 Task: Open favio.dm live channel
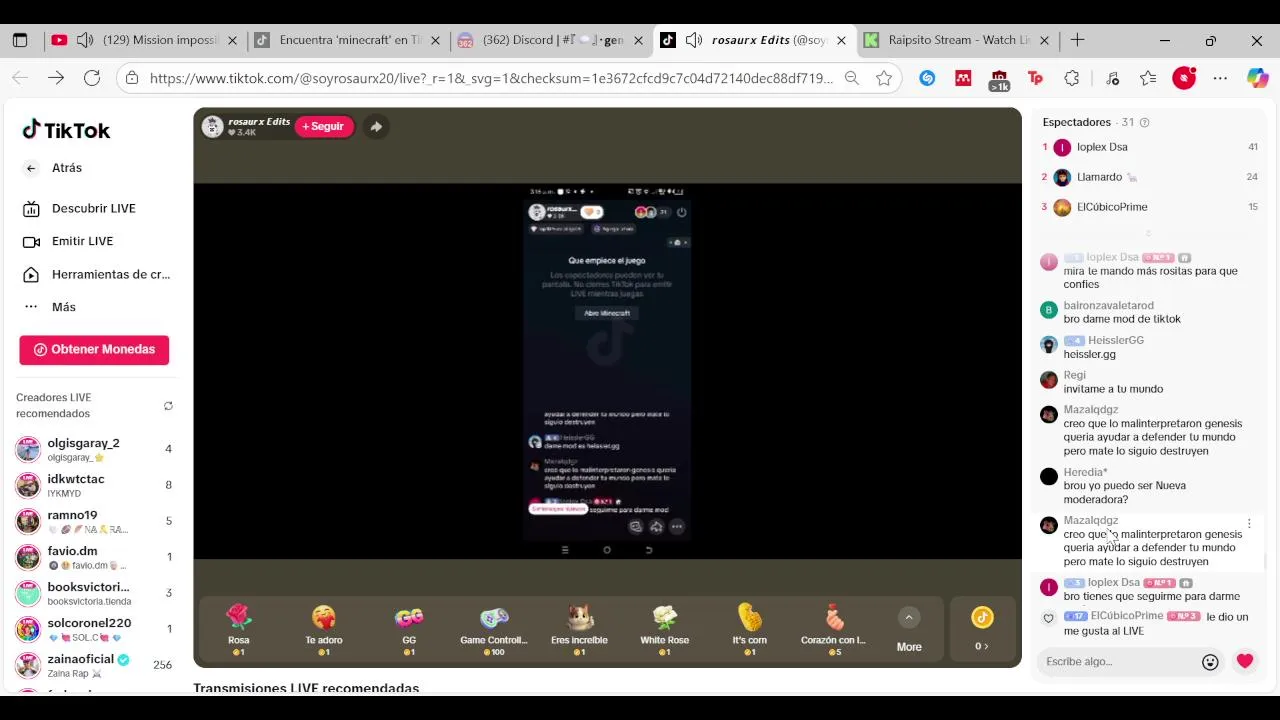[94, 557]
